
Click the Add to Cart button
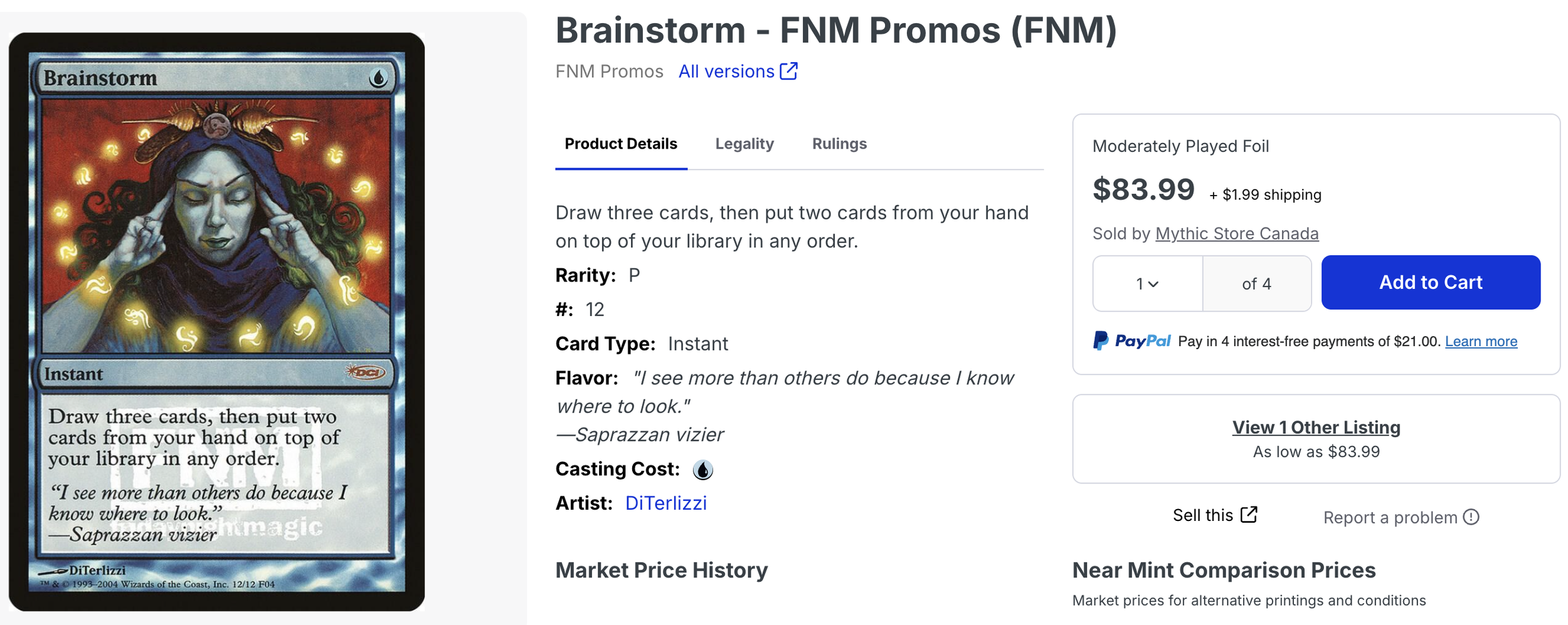(1431, 282)
